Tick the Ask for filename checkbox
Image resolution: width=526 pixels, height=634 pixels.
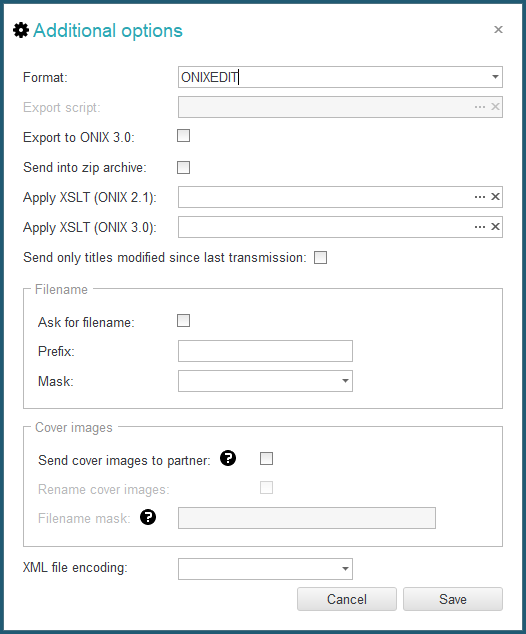pyautogui.click(x=184, y=321)
